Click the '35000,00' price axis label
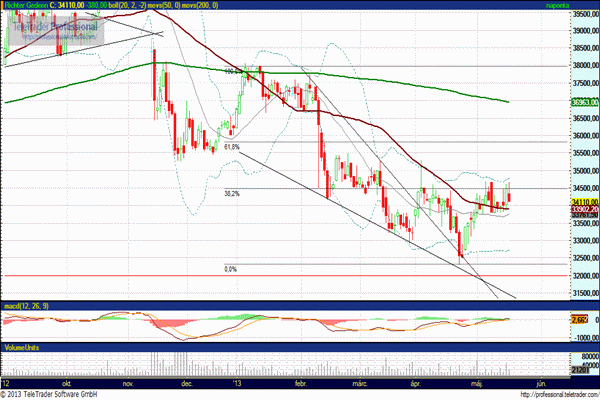600x400 pixels. coord(585,171)
